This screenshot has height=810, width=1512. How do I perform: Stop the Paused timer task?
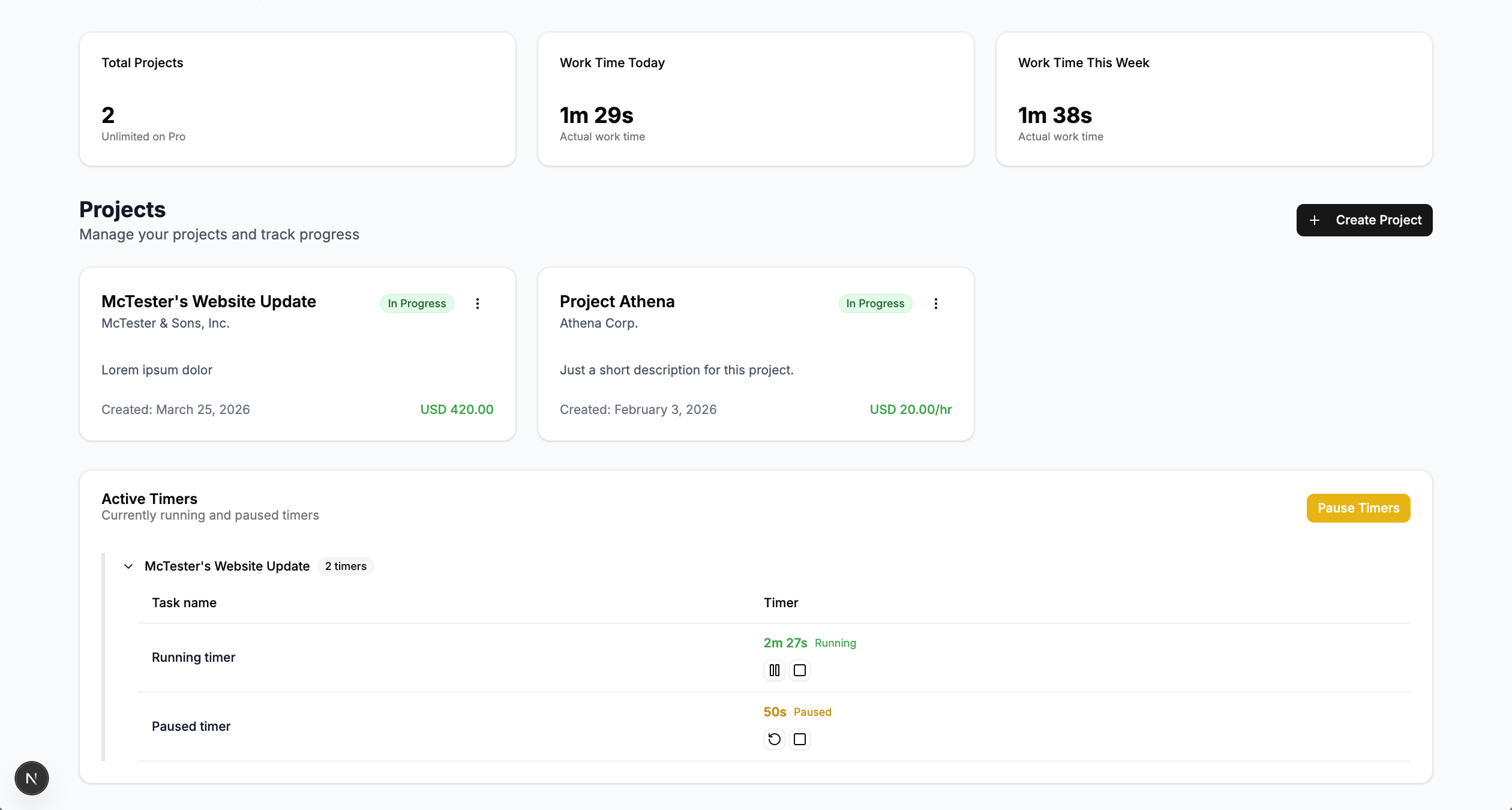799,739
